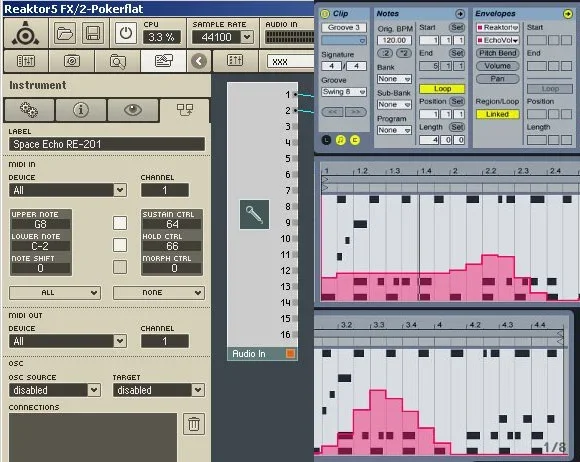Click Set next to Notes Length
580x462 pixels.
457,127
